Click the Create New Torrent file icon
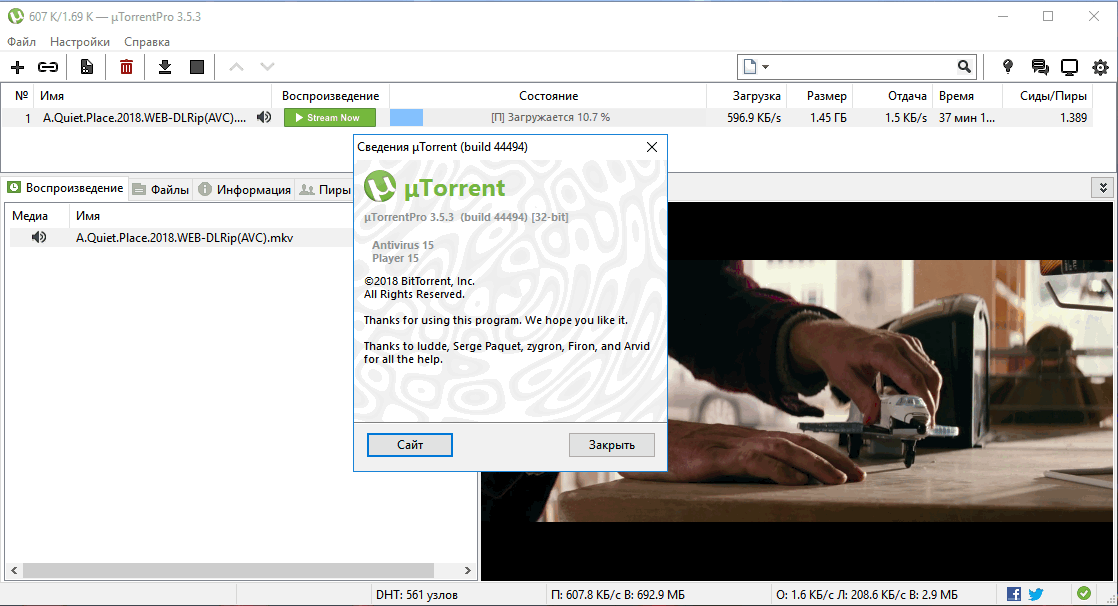 (87, 67)
